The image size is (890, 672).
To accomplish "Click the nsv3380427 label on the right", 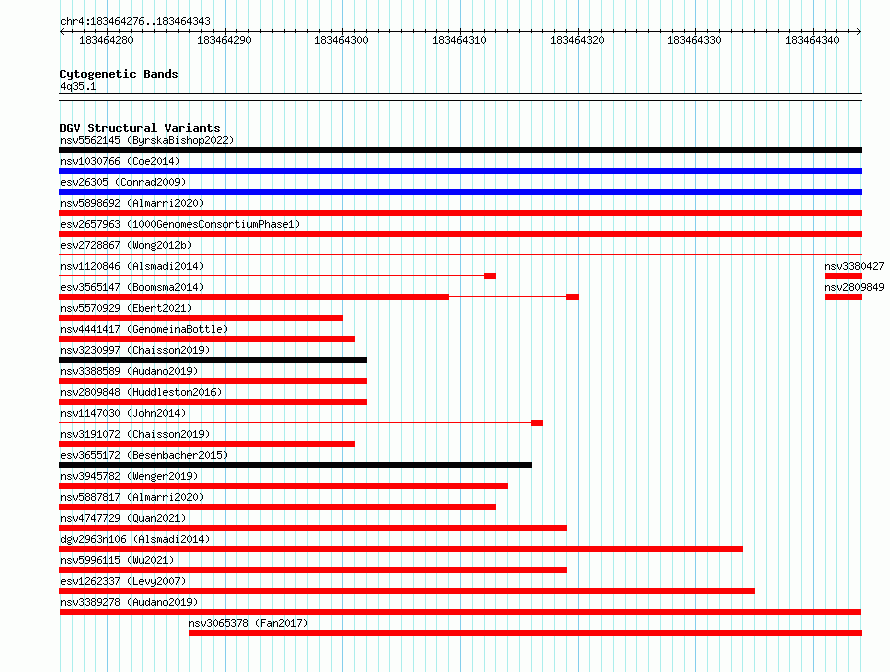I will click(x=854, y=266).
